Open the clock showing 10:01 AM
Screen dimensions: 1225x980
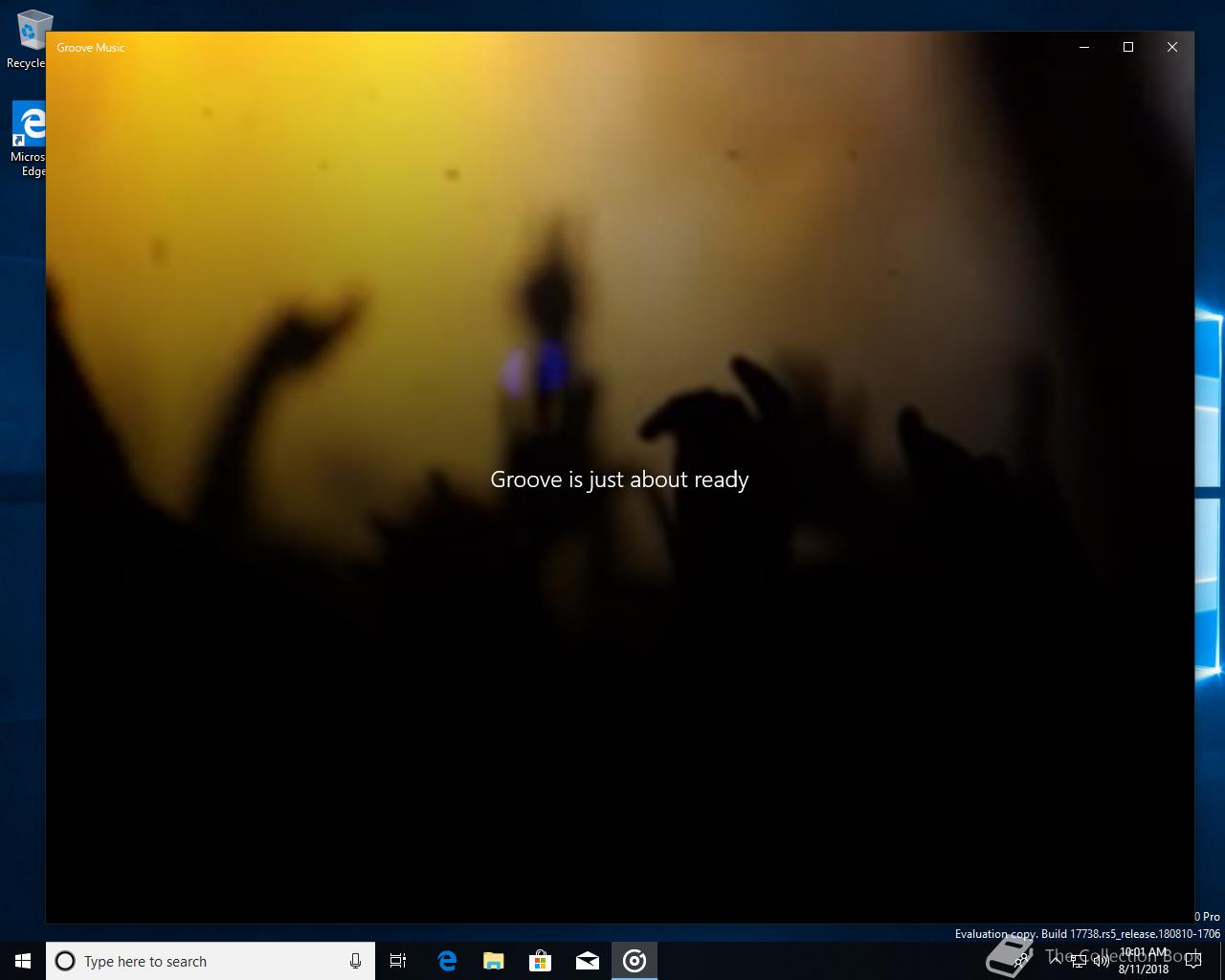click(1144, 961)
